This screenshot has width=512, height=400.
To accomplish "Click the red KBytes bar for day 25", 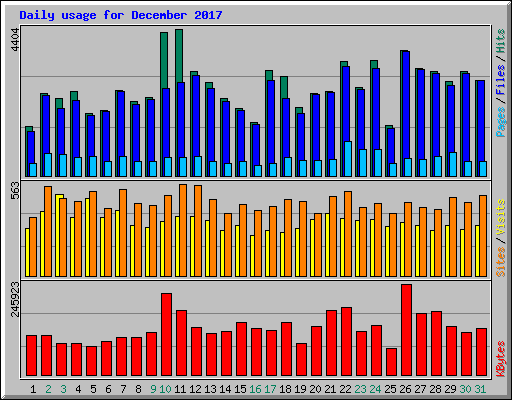I will tap(391, 362).
